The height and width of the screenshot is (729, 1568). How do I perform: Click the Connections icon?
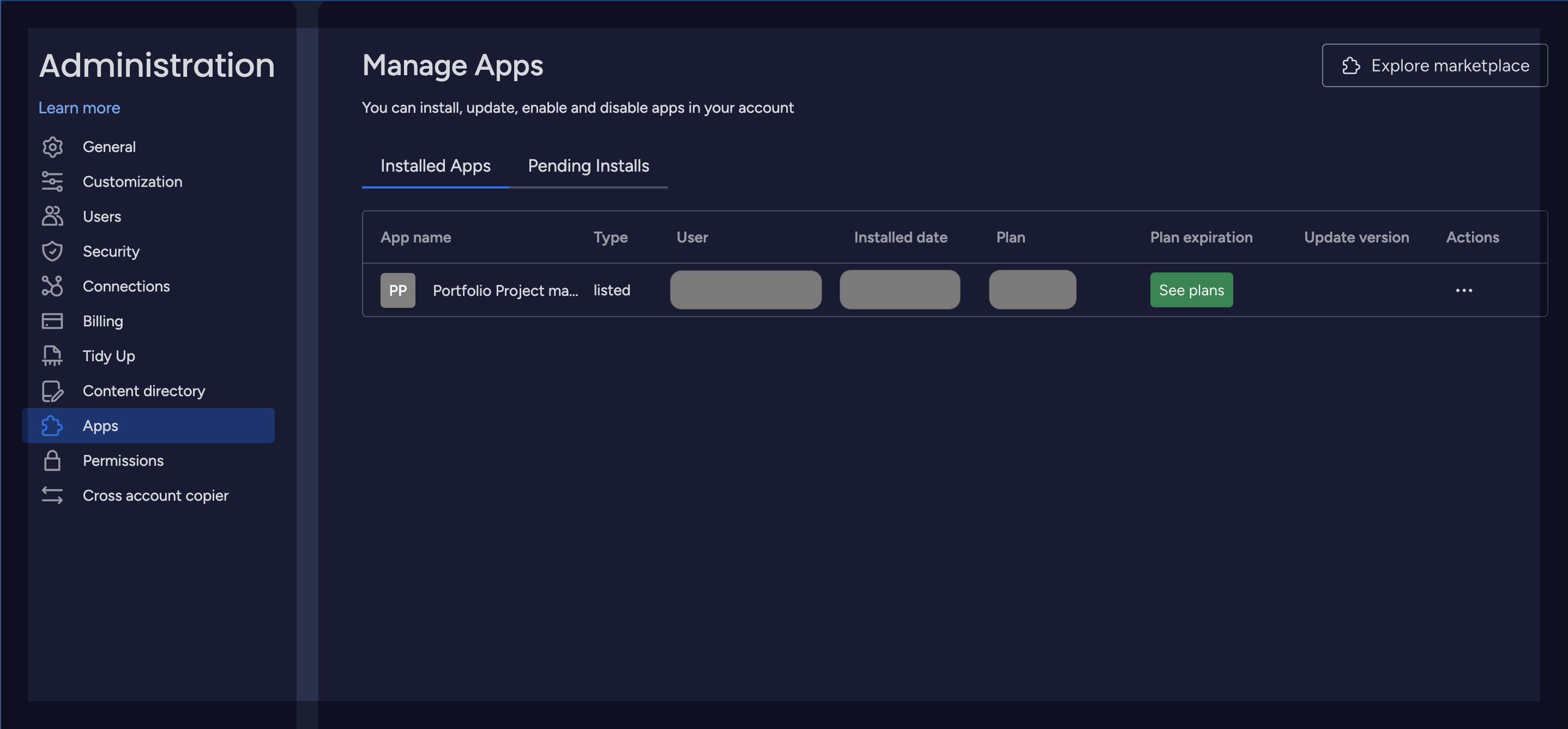coord(51,286)
